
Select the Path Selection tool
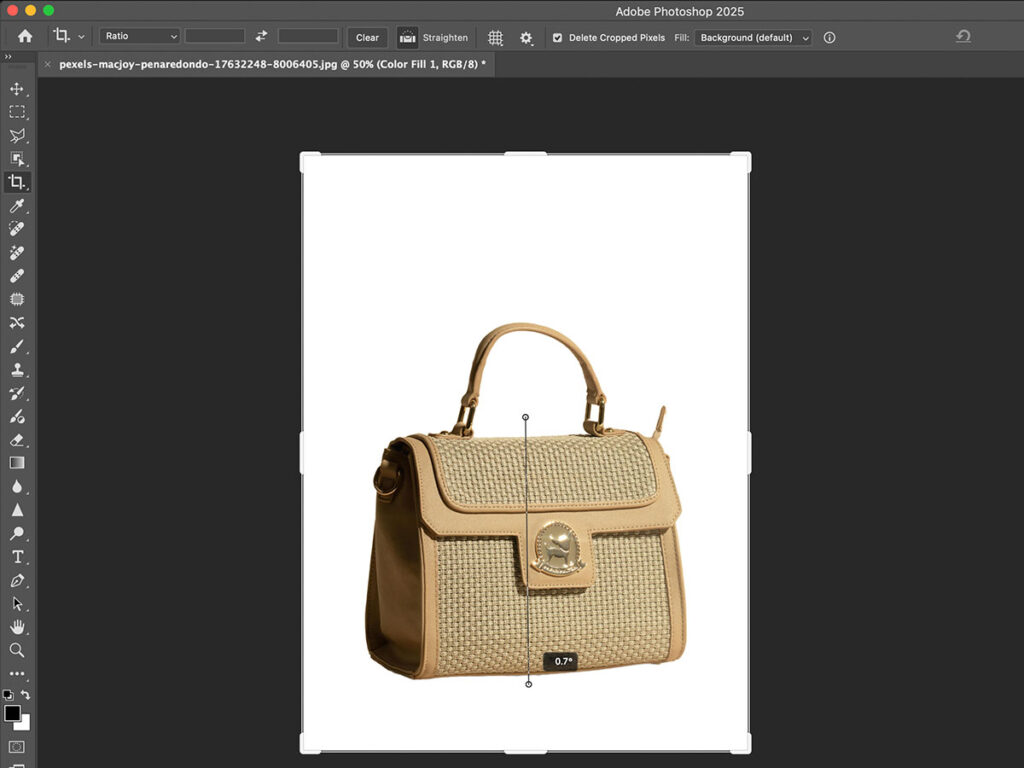(17, 603)
